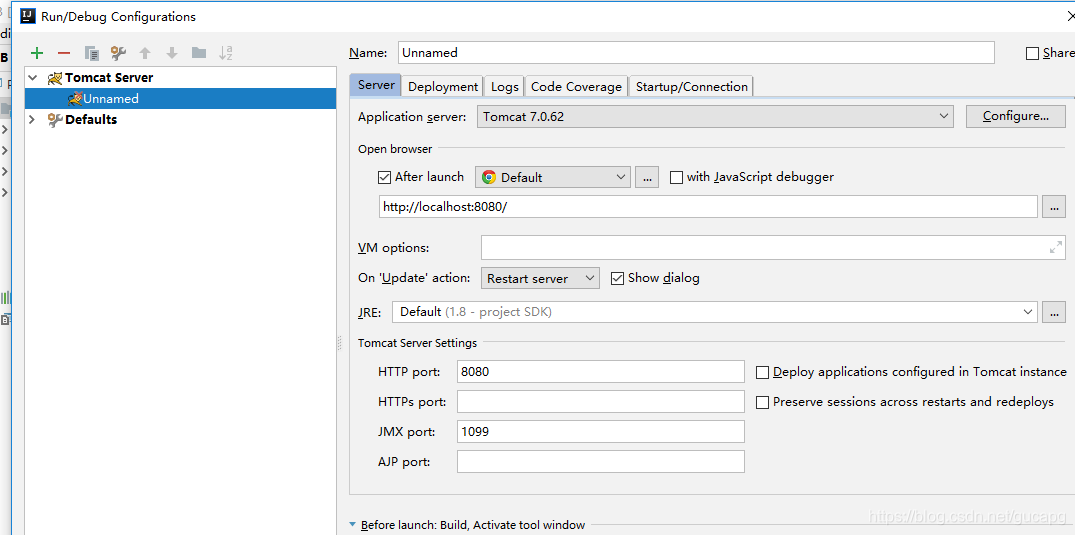Click browse button next to browser dropdown
Viewport: 1075px width, 535px height.
(647, 177)
